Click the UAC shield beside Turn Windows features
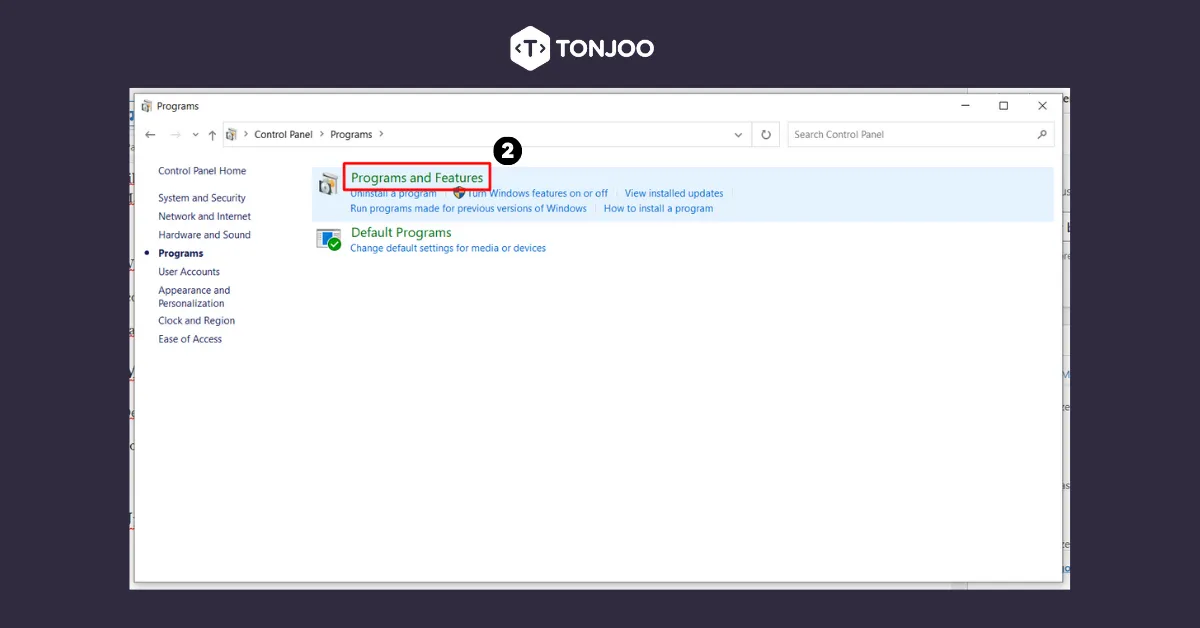 (x=459, y=193)
